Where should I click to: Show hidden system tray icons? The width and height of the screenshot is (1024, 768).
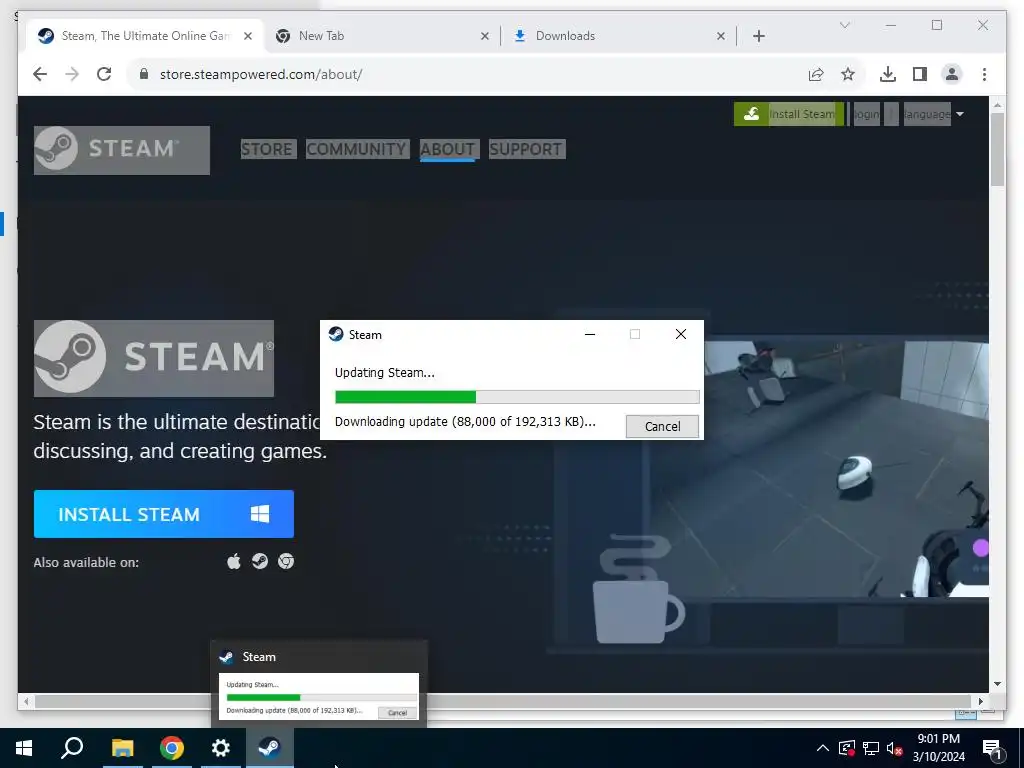tap(823, 748)
